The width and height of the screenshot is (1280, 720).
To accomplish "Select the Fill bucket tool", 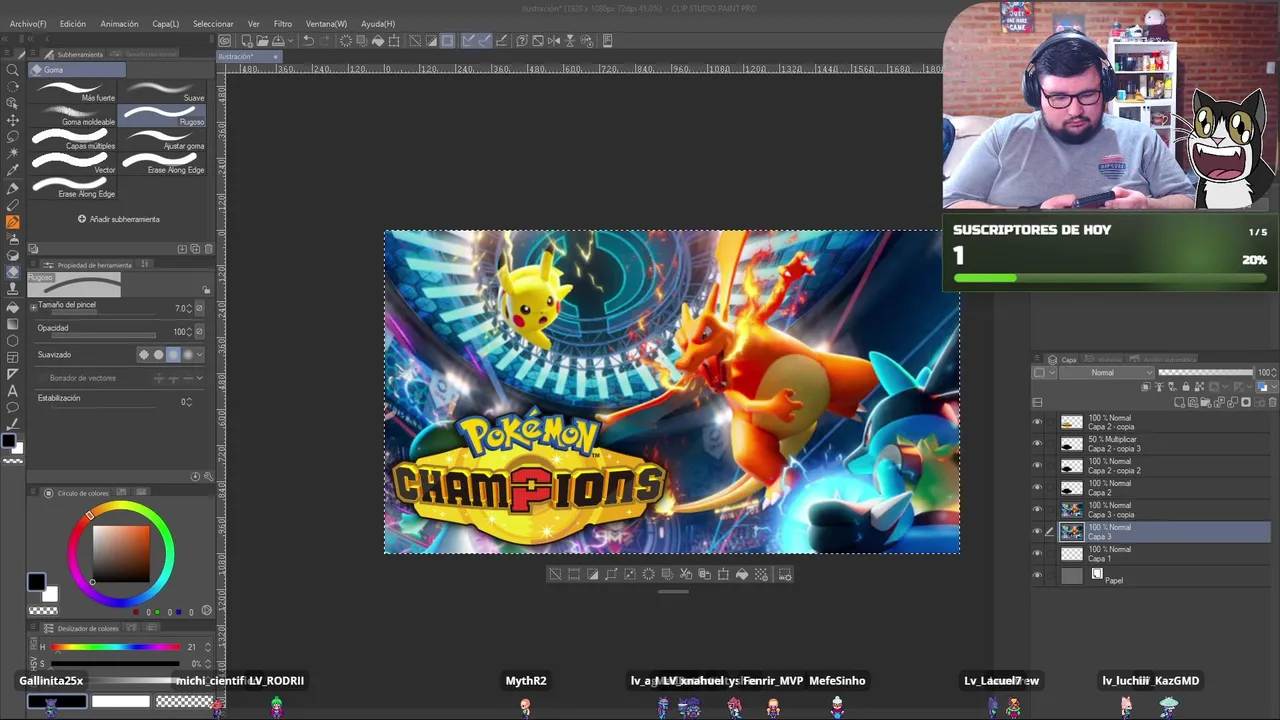I will 13,306.
